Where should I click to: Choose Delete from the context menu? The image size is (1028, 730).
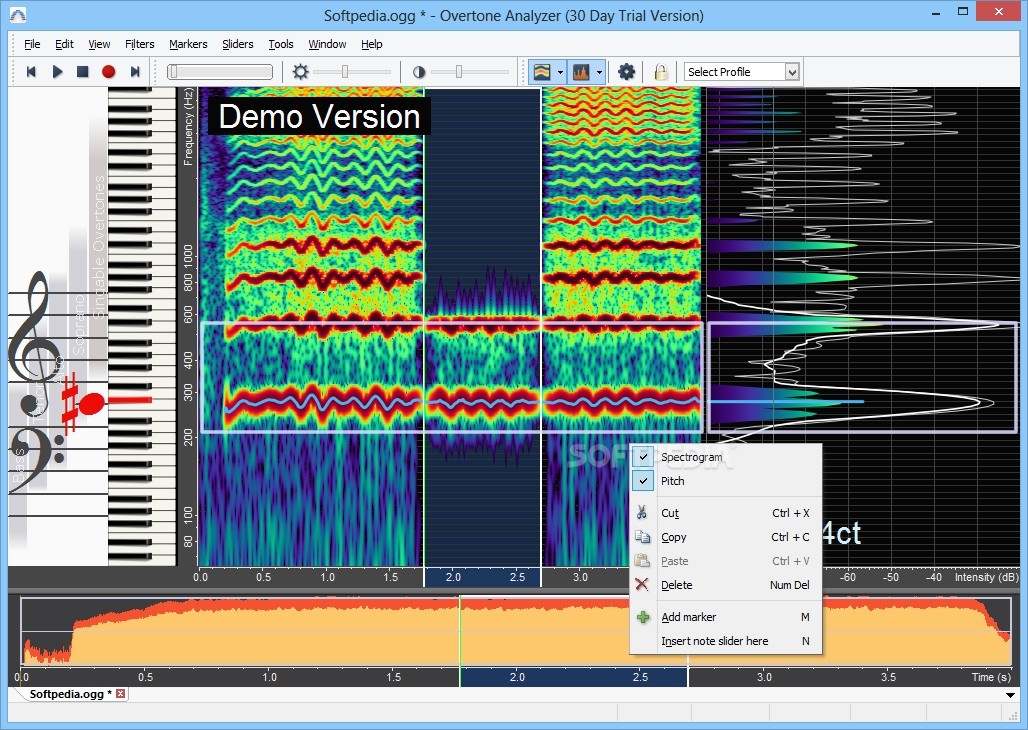click(x=726, y=584)
